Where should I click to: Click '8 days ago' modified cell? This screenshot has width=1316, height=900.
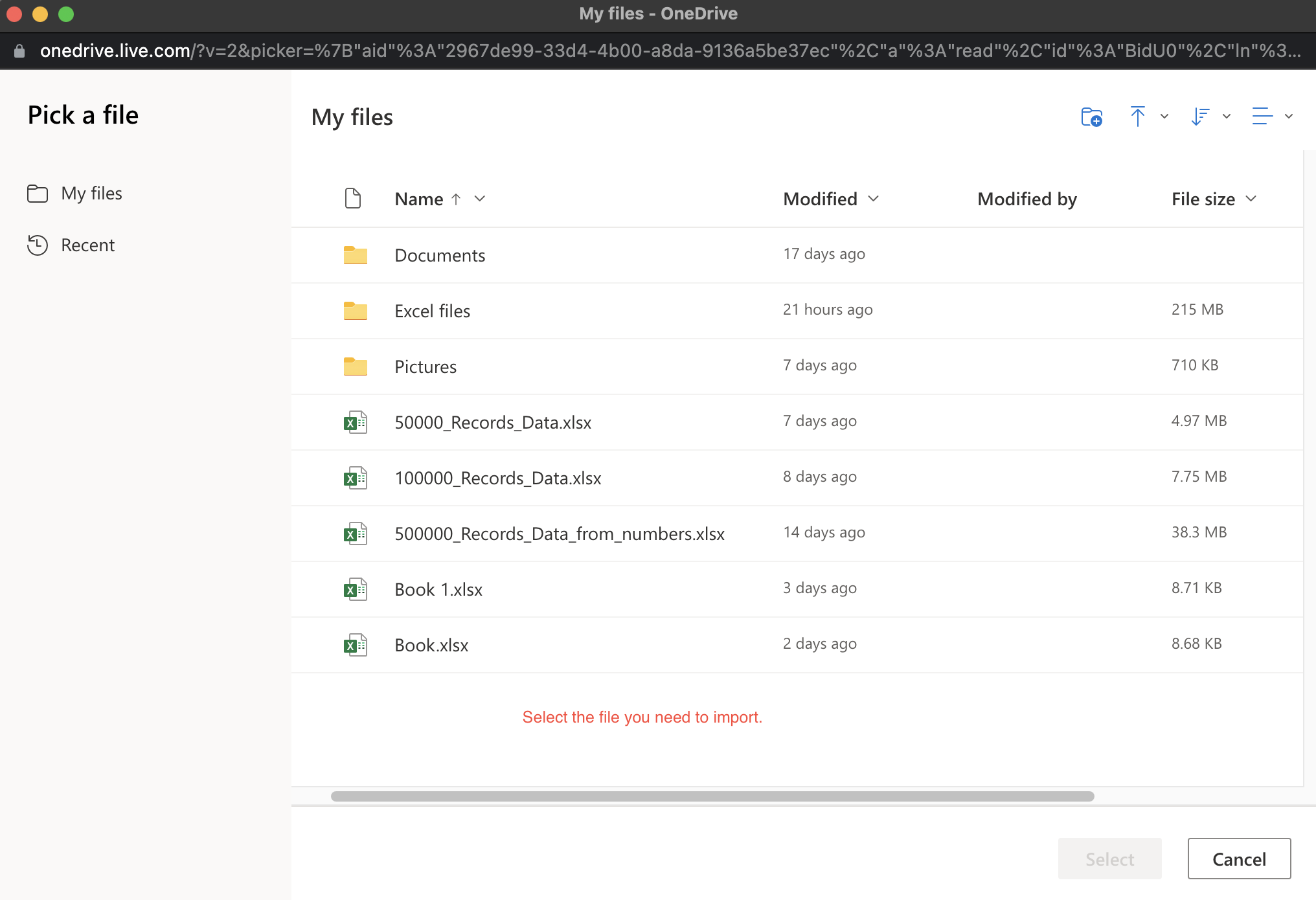[x=820, y=477]
